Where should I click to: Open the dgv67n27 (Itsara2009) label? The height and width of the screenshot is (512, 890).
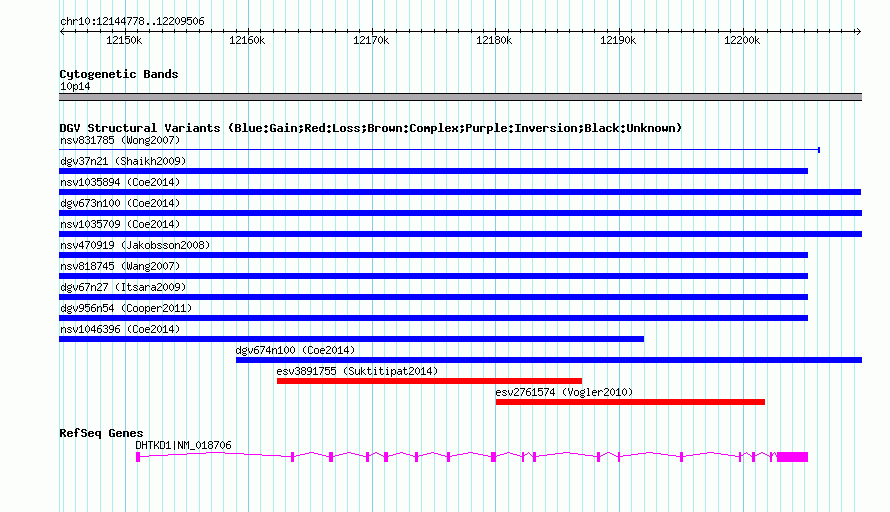123,287
